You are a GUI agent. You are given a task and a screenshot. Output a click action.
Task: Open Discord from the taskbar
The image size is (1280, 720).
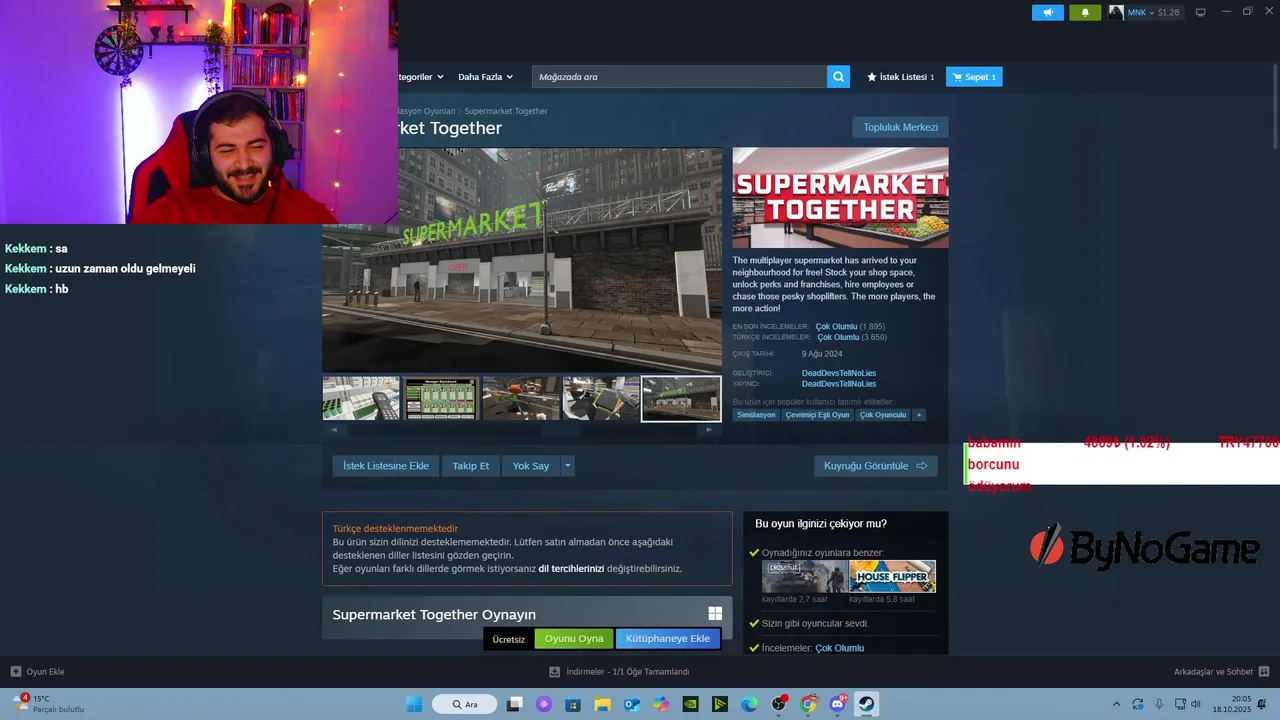(838, 704)
